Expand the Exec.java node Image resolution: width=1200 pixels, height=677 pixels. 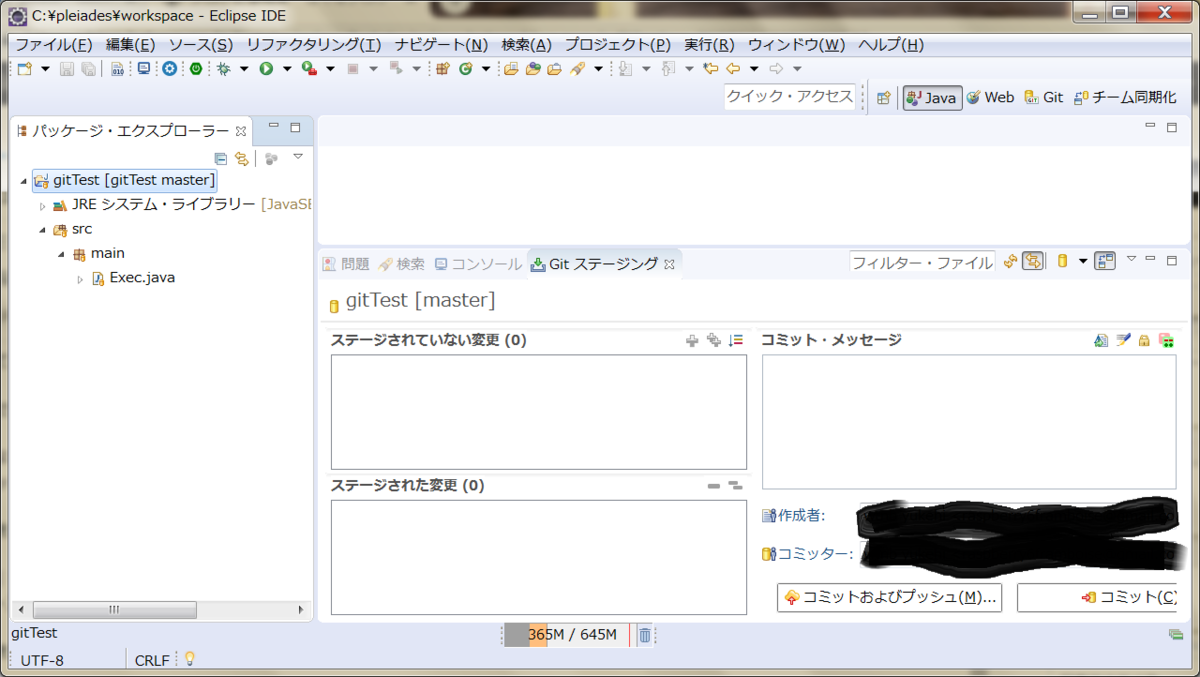point(80,279)
